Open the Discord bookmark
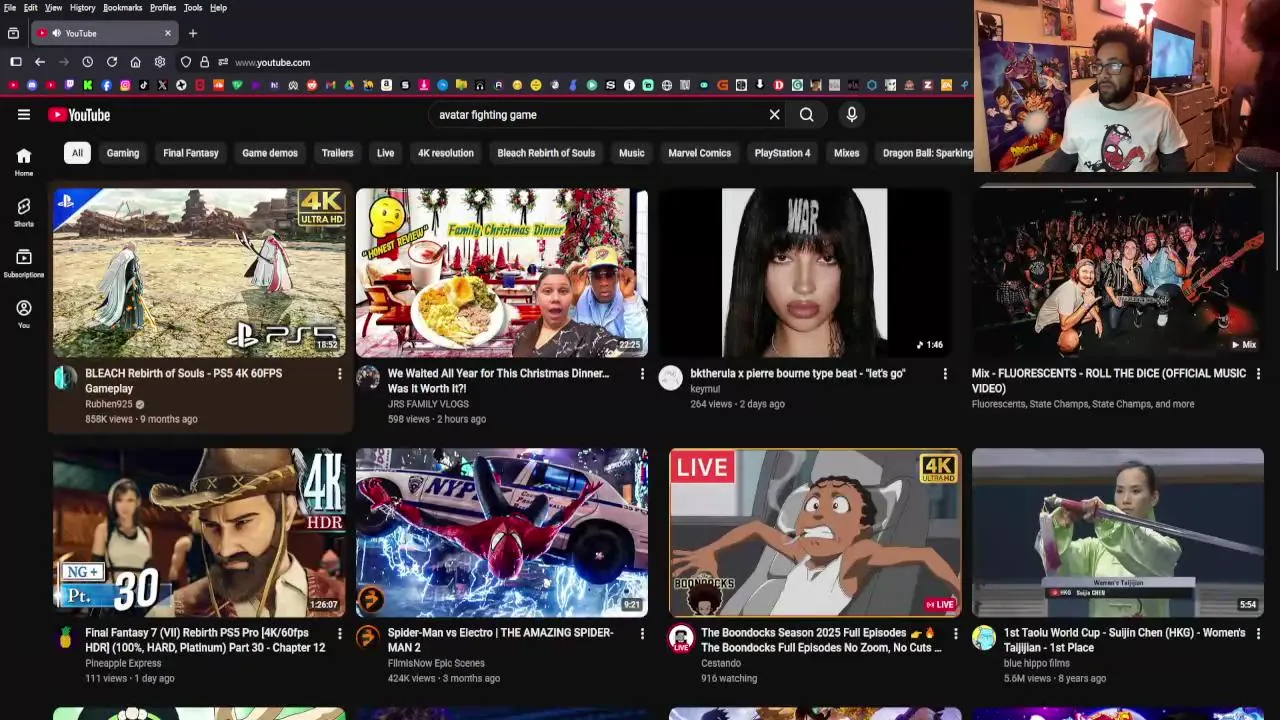 point(32,85)
